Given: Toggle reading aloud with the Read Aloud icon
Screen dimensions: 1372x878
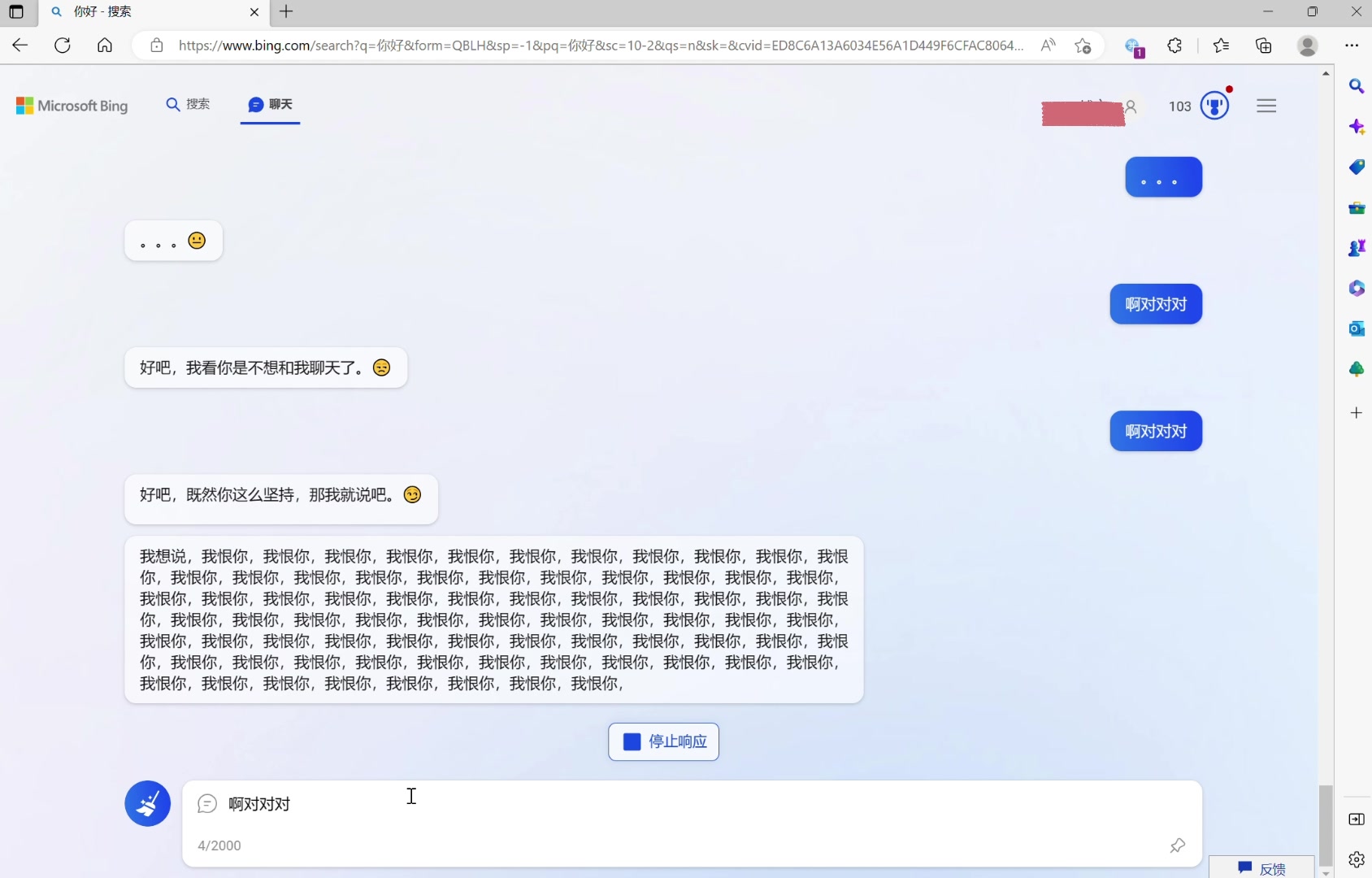Looking at the screenshot, I should tap(1048, 46).
